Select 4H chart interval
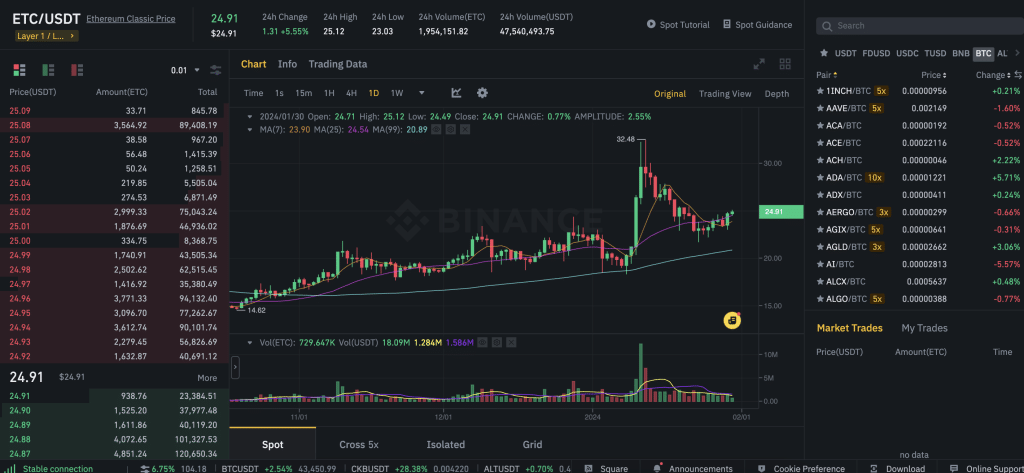The image size is (1024, 473). pyautogui.click(x=351, y=93)
